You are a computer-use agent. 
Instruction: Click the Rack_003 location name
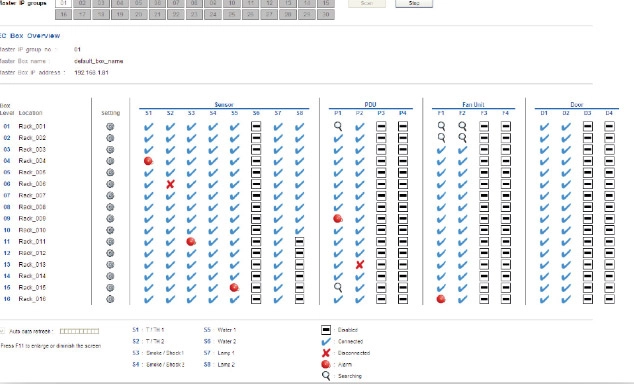coord(32,150)
